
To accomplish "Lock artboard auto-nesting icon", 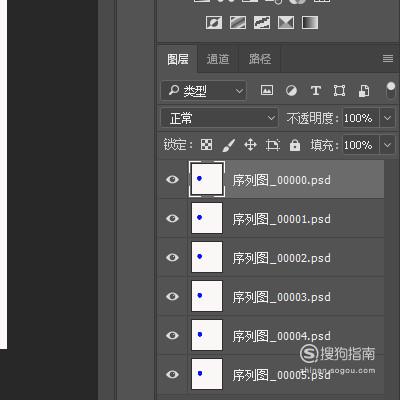I will click(273, 145).
